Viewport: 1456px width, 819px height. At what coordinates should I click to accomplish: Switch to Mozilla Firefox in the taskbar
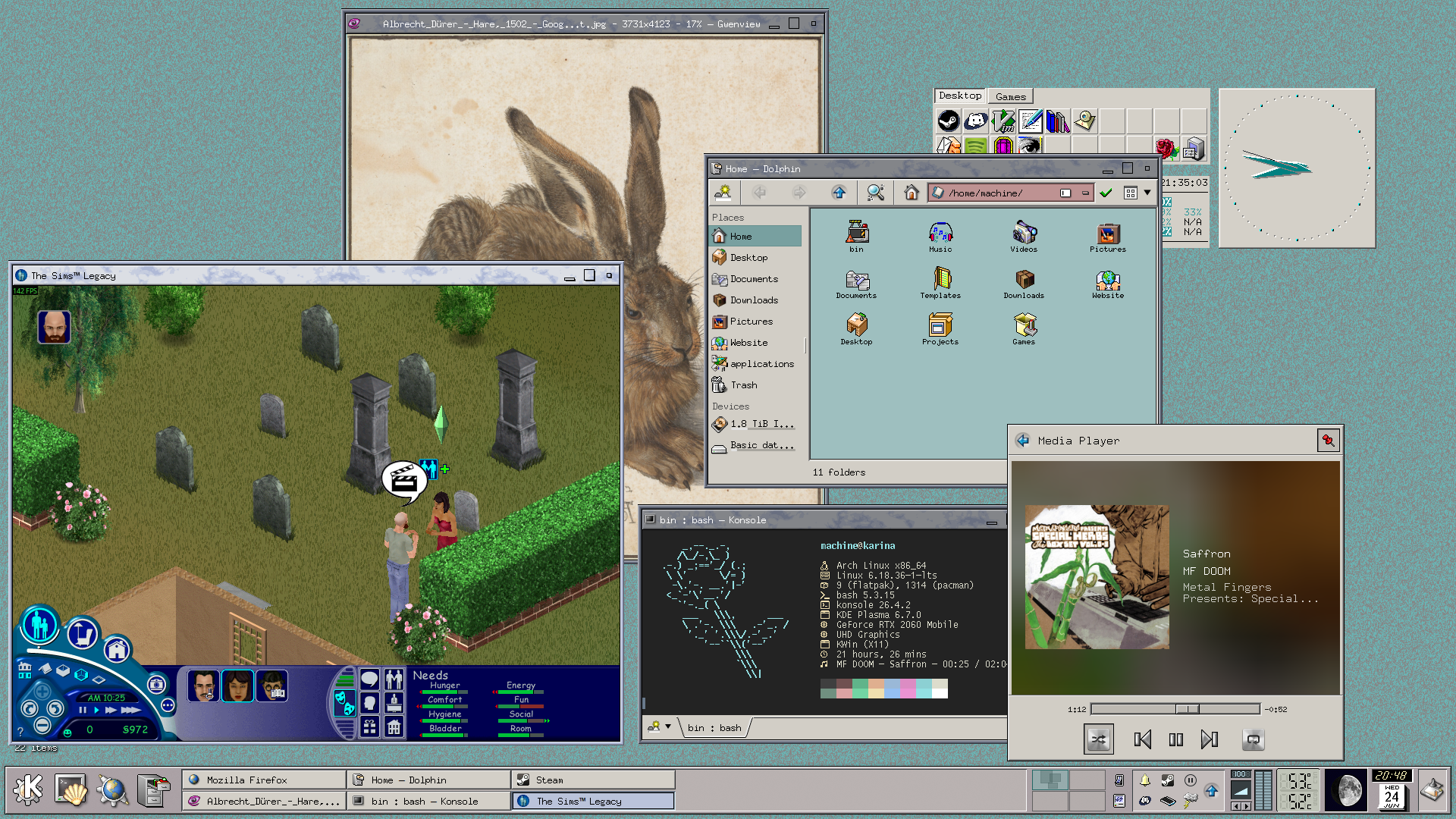click(x=264, y=780)
